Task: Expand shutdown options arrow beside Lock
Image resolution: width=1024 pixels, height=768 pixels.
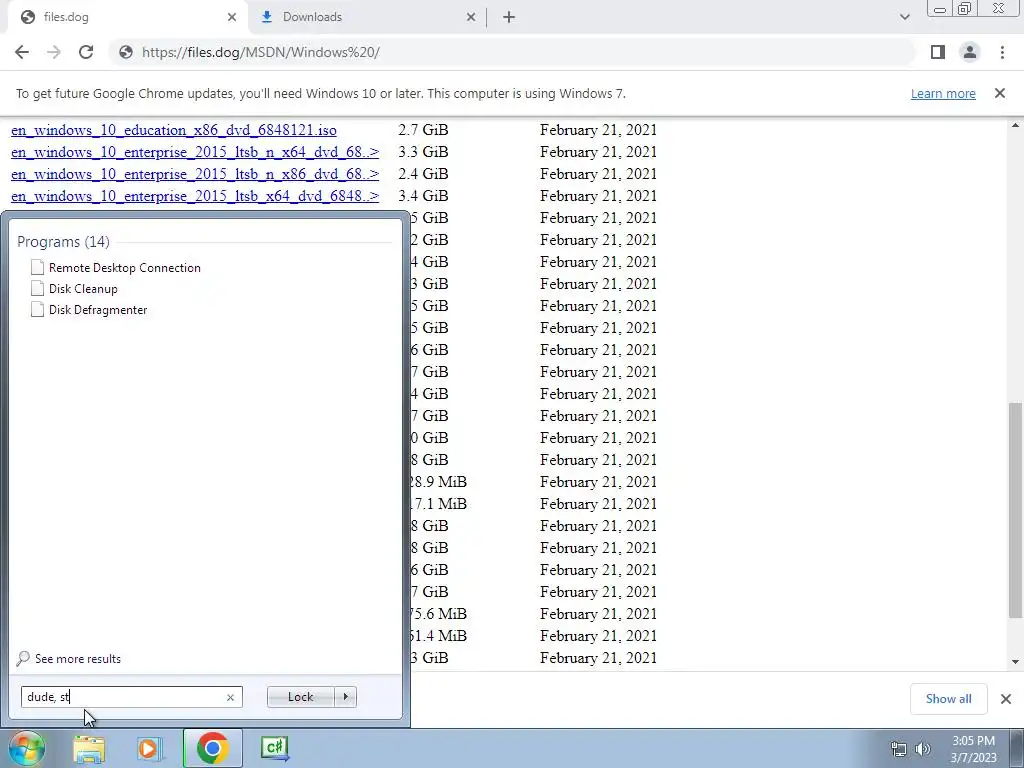Action: coord(345,697)
